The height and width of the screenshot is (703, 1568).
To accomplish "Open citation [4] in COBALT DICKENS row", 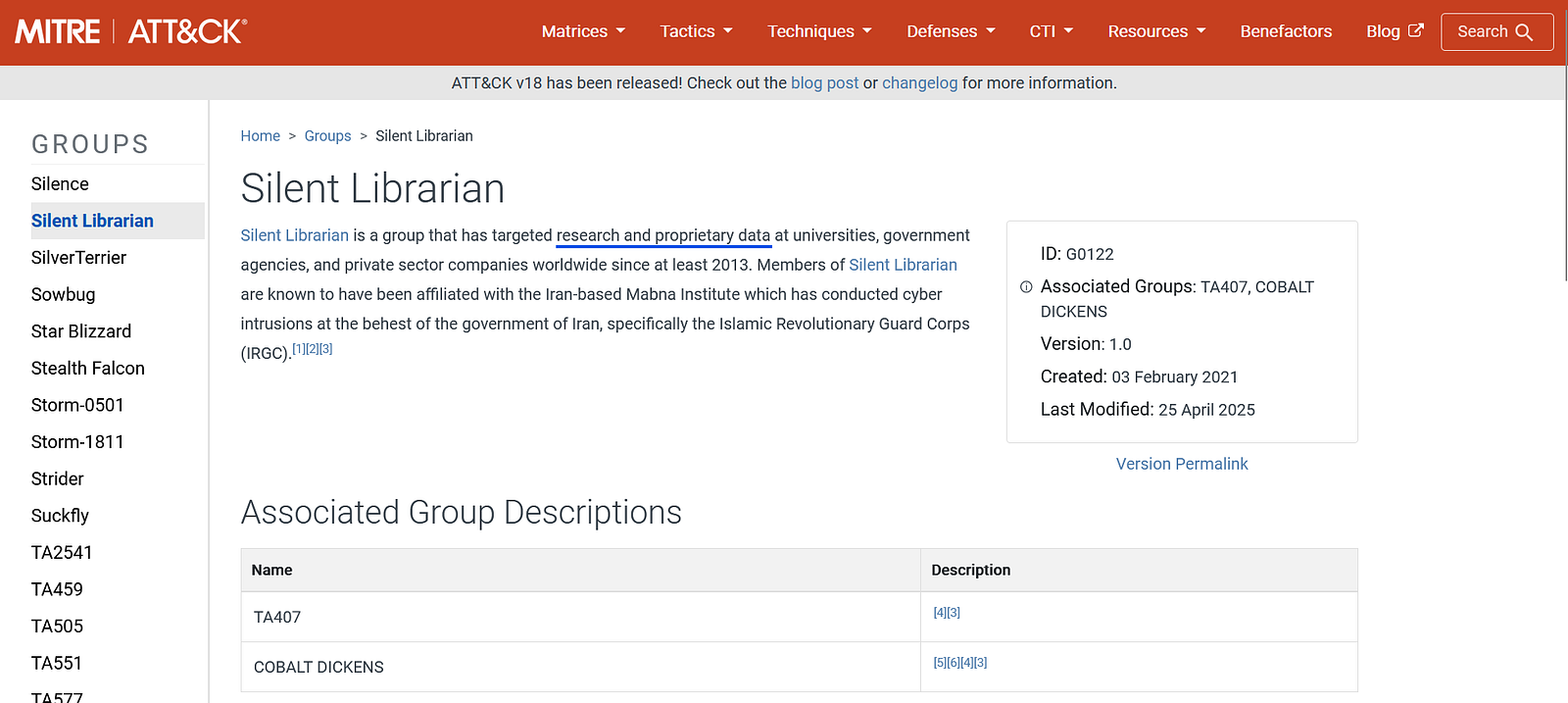I will coord(967,663).
